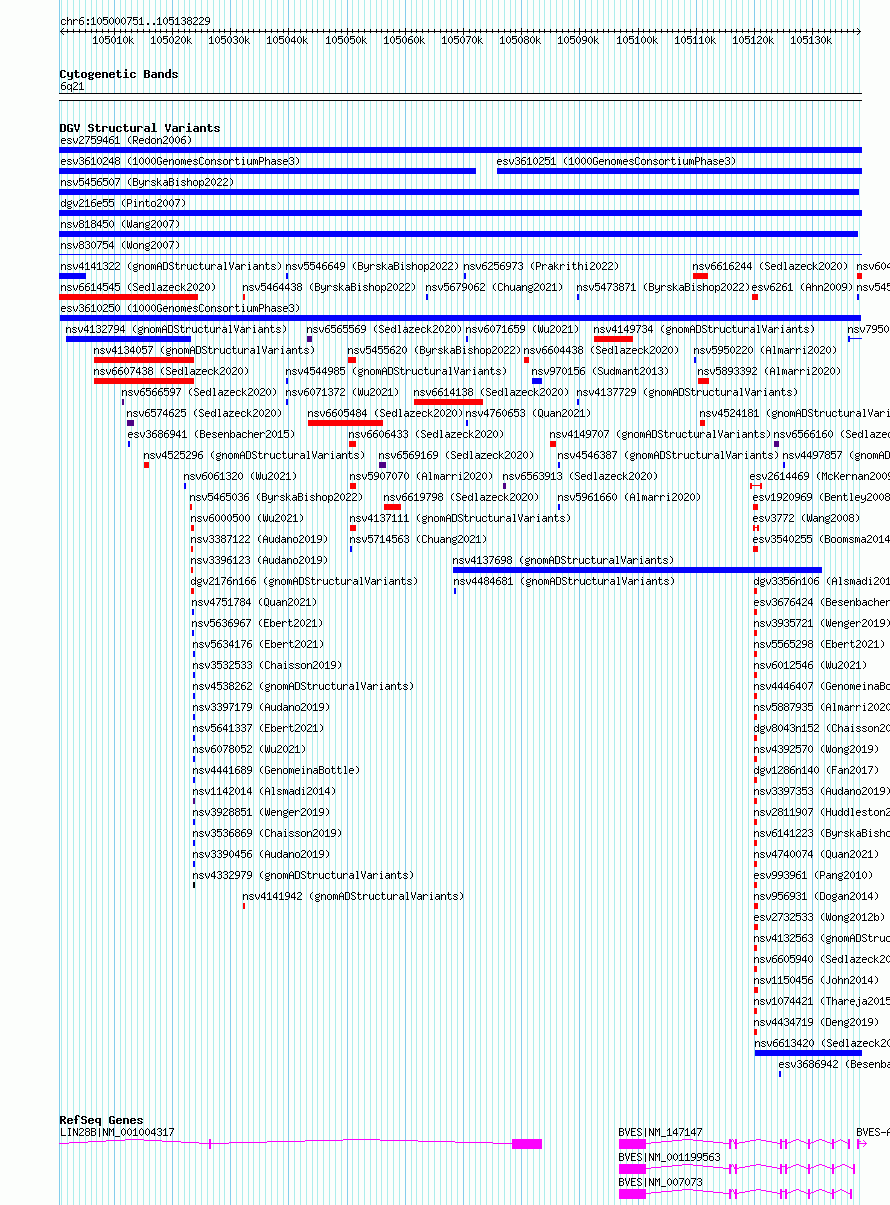Select nsv5893392 (Almarri2020) variant
This screenshot has height=1205, width=890.
769,371
